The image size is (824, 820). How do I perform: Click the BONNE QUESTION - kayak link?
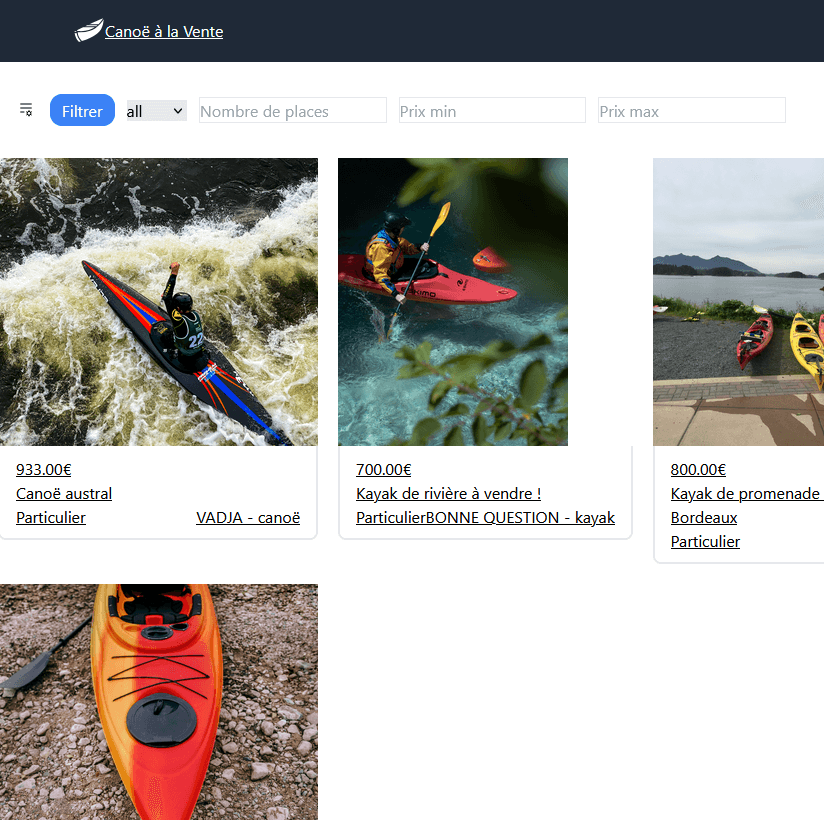click(520, 518)
